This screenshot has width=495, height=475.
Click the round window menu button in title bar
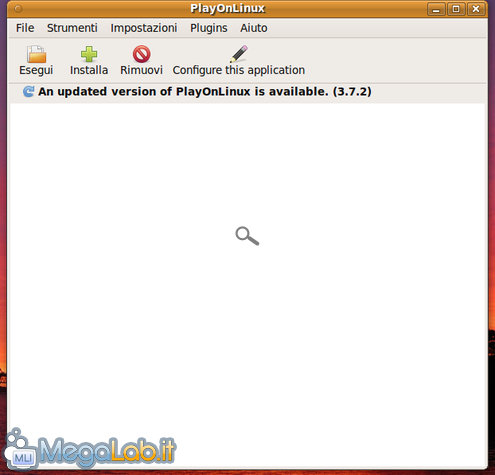18,9
